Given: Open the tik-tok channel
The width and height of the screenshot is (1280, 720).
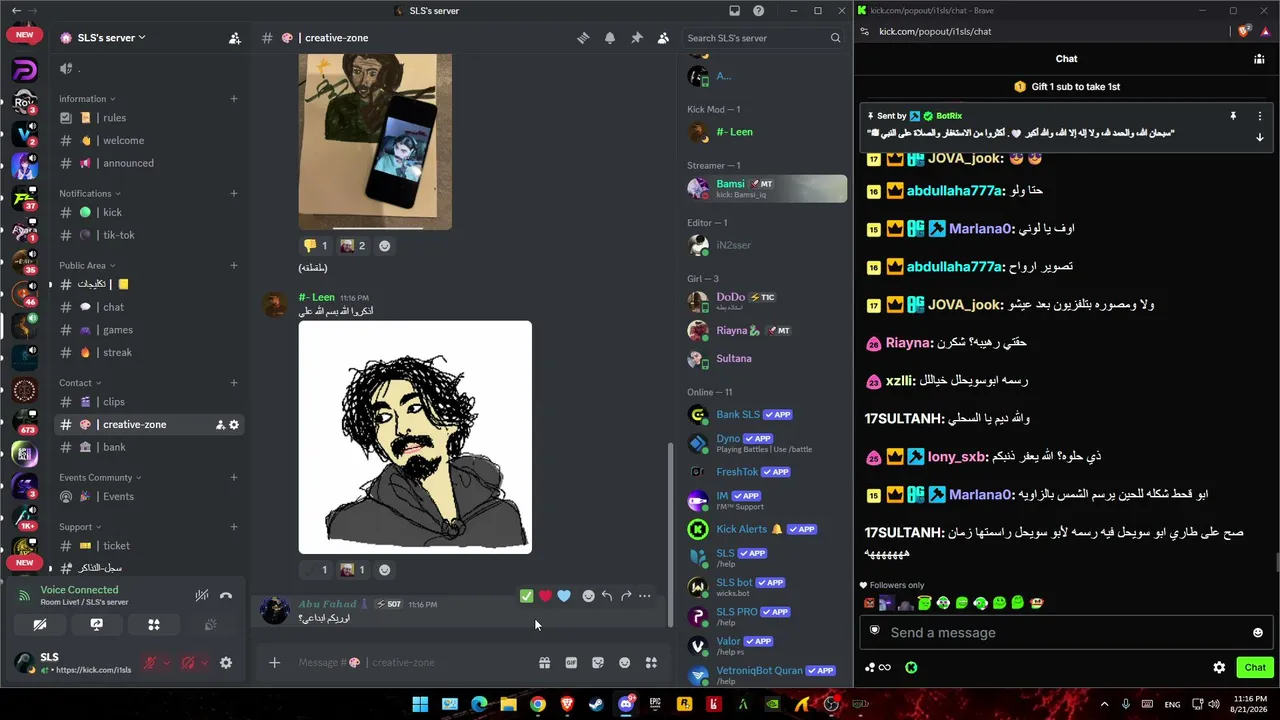Looking at the screenshot, I should pyautogui.click(x=149, y=235).
